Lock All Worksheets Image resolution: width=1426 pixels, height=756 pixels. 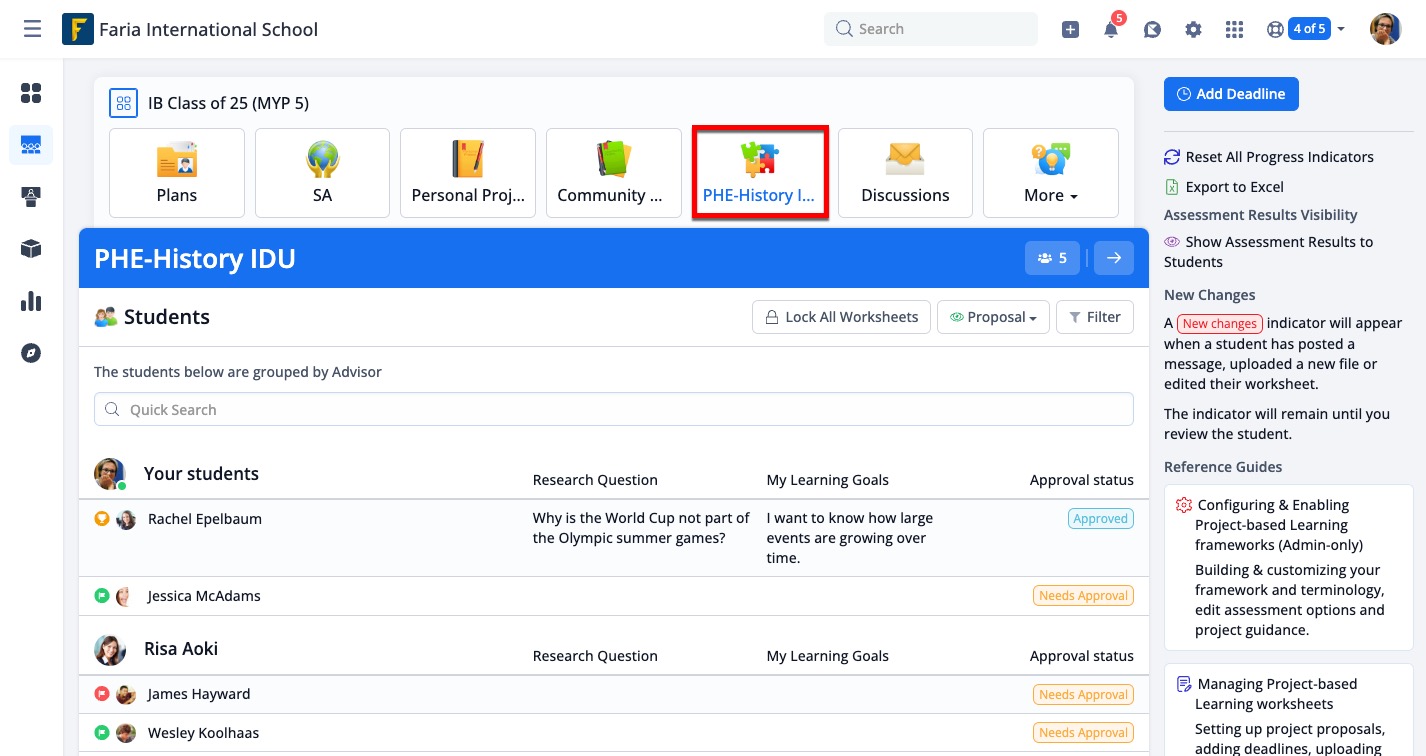click(x=841, y=317)
